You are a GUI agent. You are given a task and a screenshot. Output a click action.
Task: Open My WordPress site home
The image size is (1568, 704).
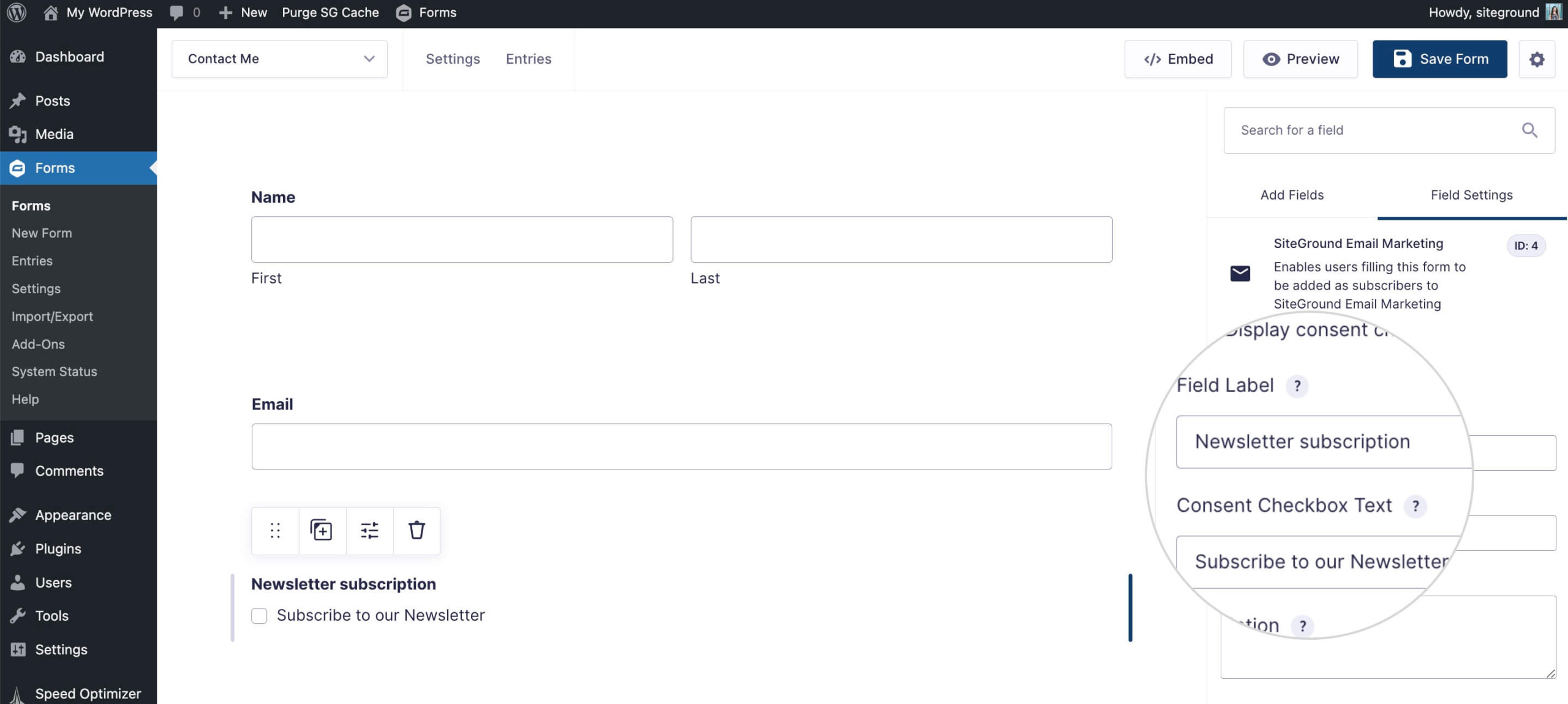98,12
